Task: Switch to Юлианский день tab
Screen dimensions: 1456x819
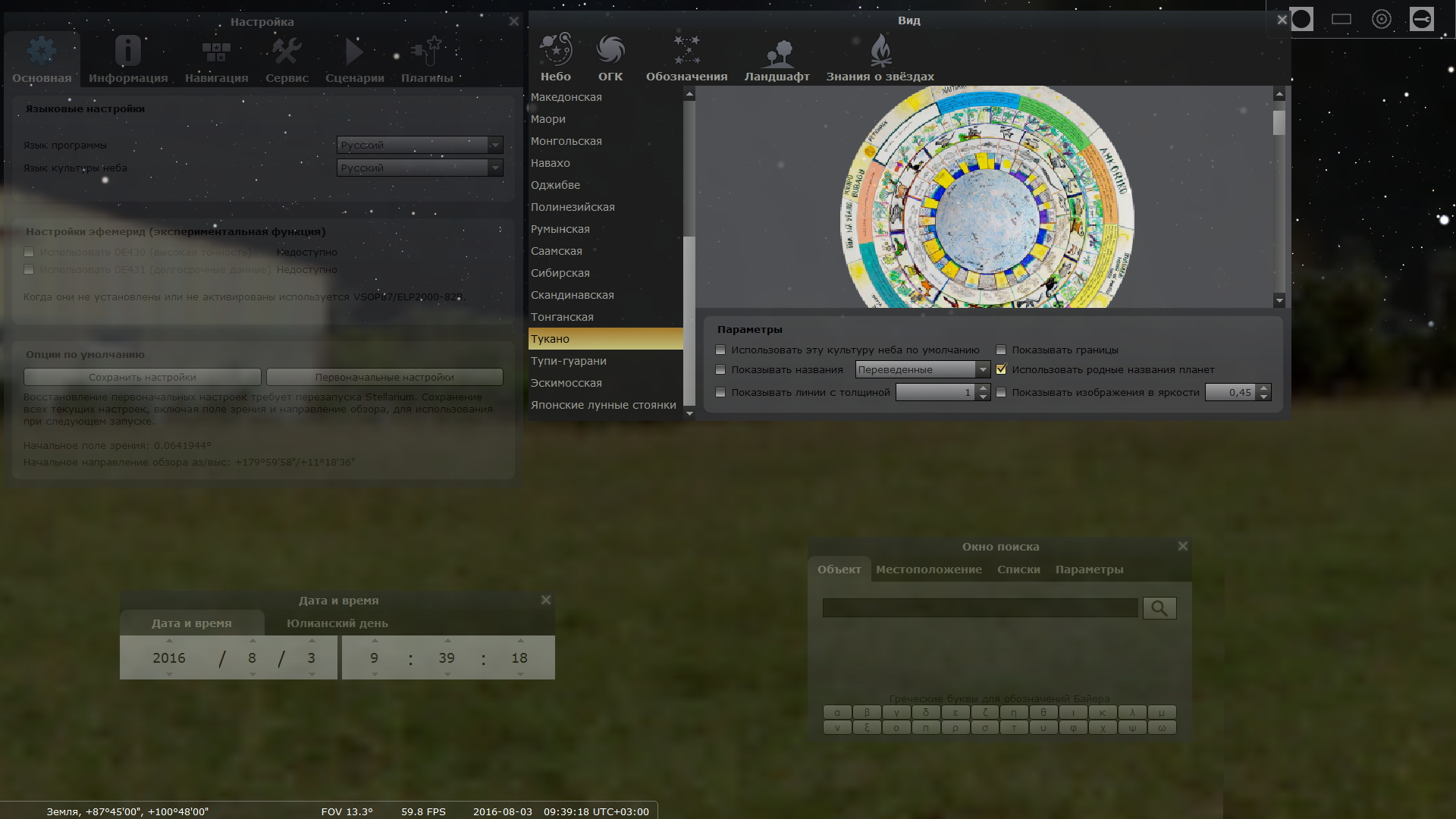Action: click(337, 623)
